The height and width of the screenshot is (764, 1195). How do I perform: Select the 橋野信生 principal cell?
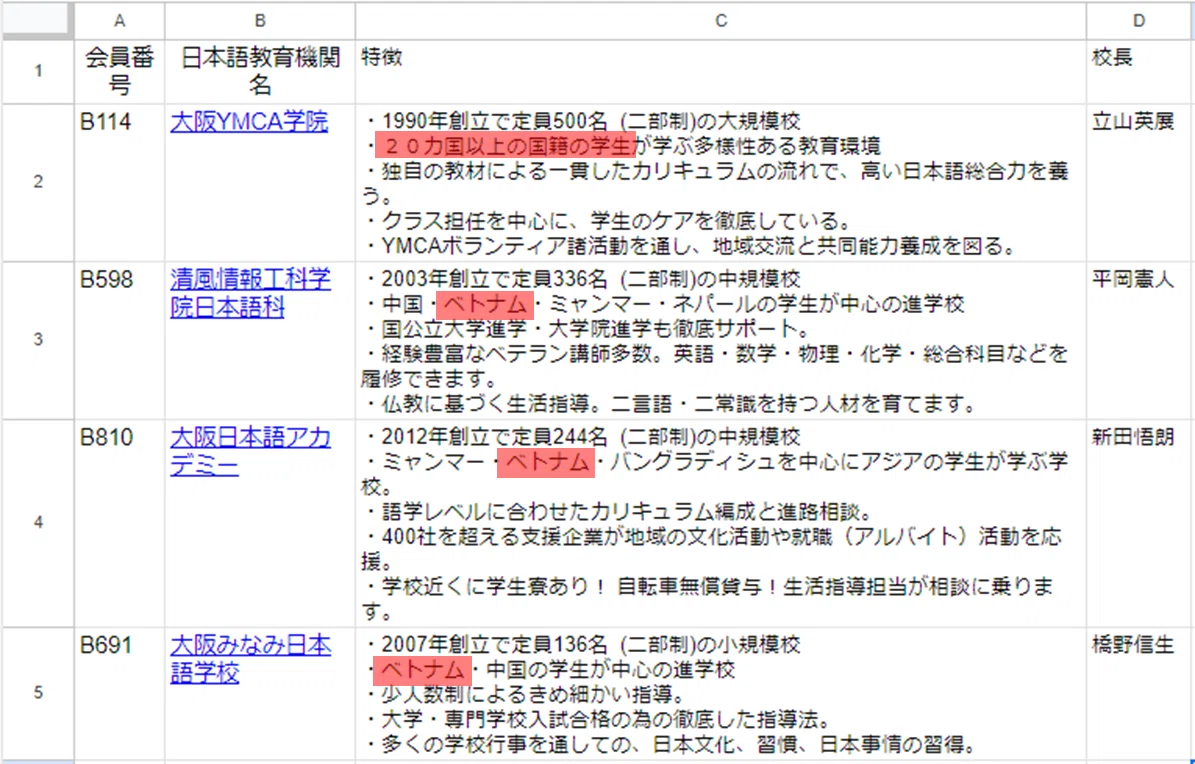[1139, 693]
